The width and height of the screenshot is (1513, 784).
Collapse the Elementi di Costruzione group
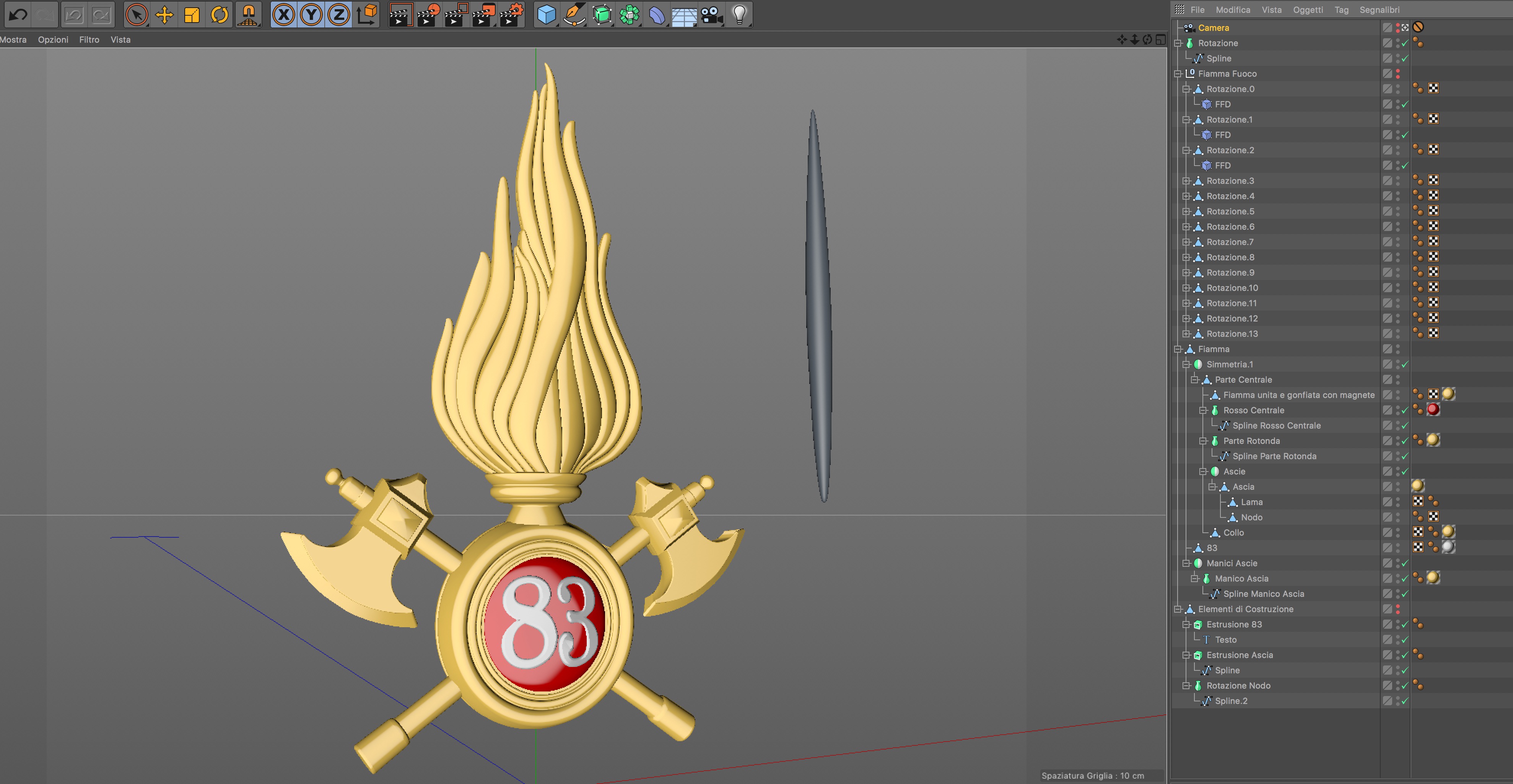pos(1178,610)
